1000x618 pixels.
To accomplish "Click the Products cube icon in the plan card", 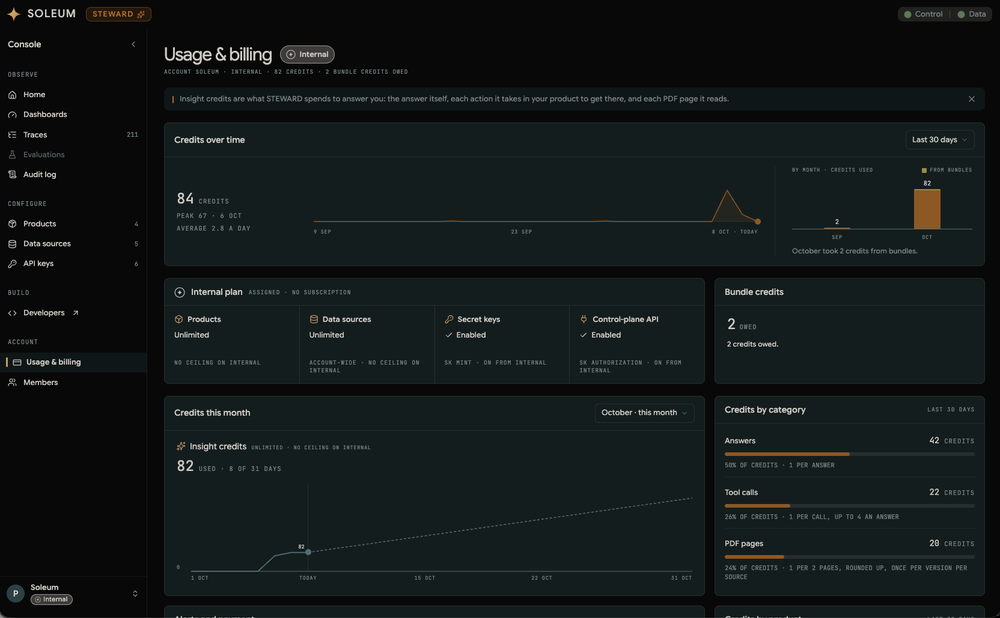I will (179, 320).
